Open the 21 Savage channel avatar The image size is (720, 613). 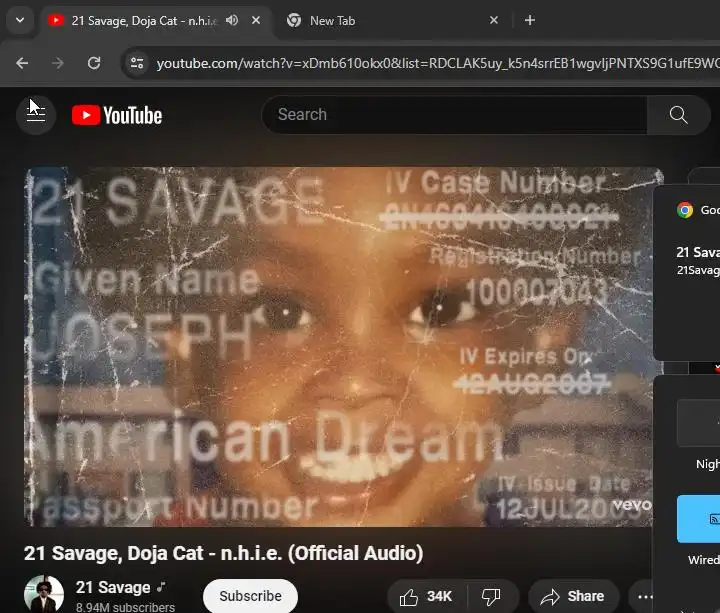coord(44,594)
